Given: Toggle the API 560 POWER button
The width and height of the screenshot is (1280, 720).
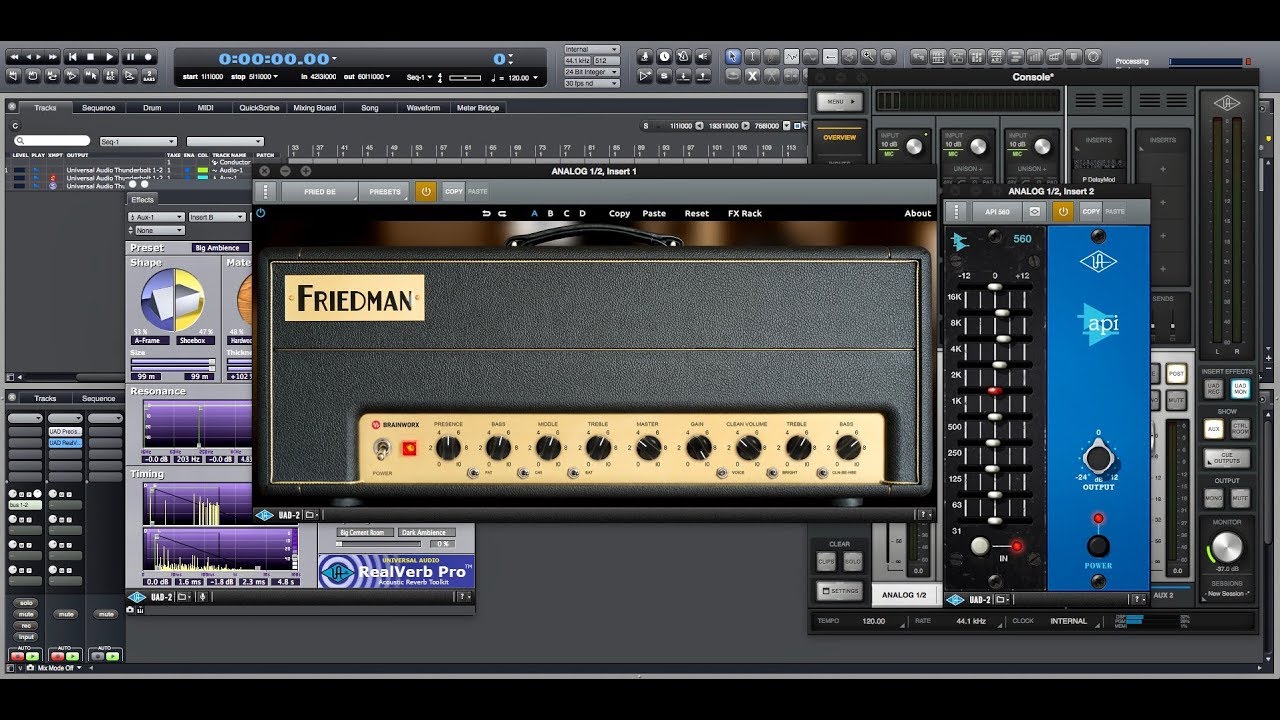Looking at the screenshot, I should pos(1098,545).
